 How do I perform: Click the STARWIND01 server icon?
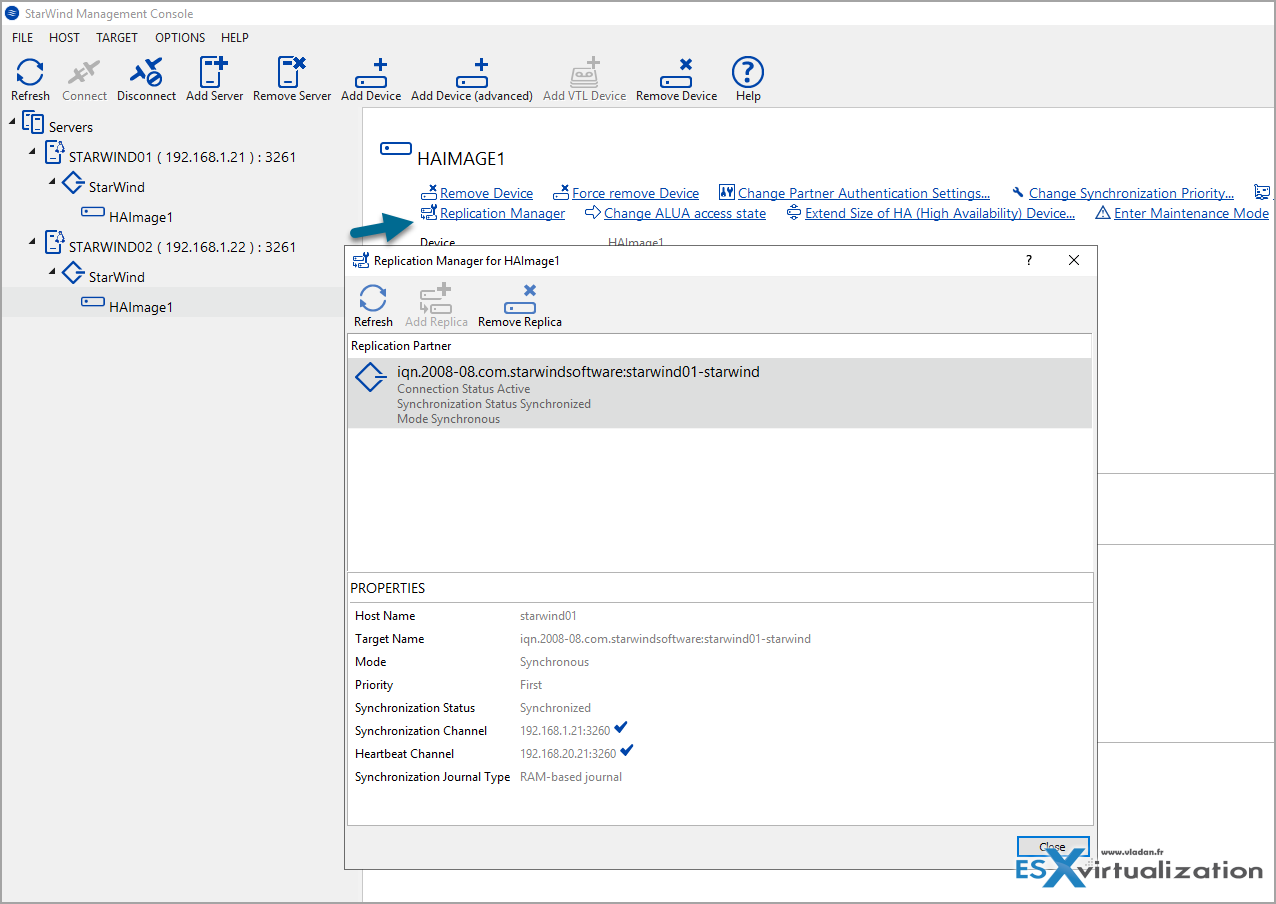(x=53, y=154)
